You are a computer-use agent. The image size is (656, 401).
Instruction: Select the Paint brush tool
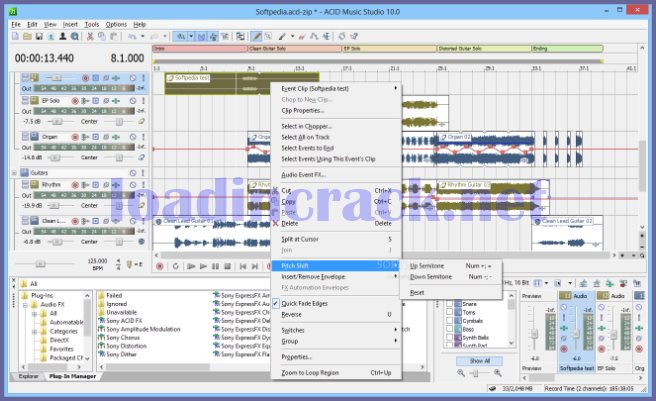click(282, 37)
